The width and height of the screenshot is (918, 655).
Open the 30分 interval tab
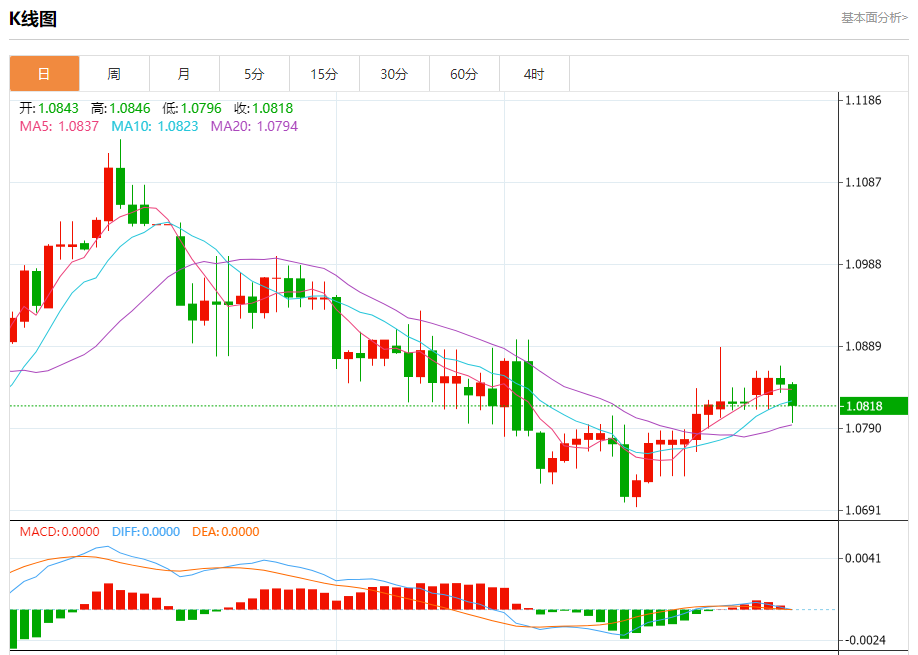[x=394, y=74]
